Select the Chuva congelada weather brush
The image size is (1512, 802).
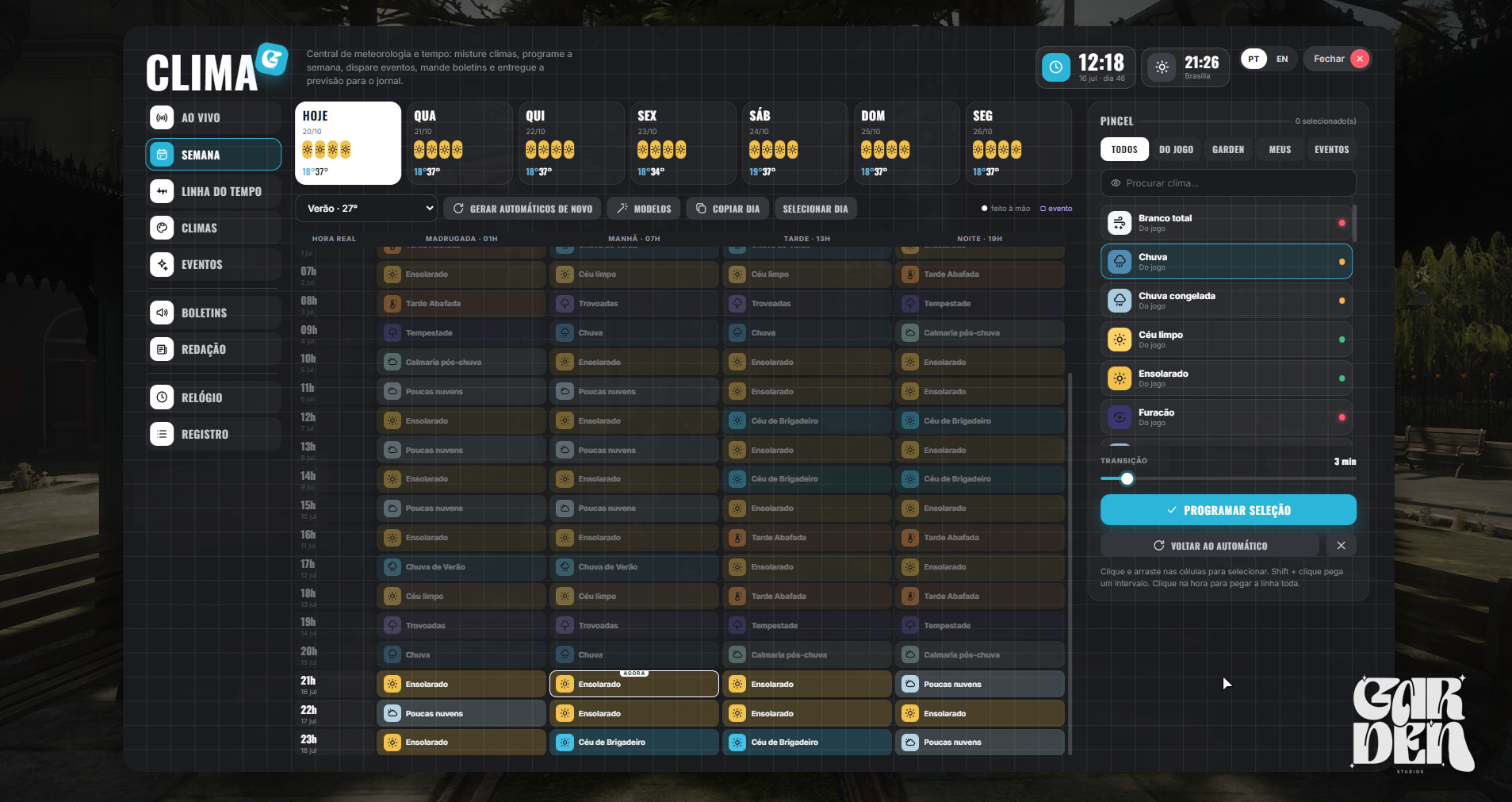(1227, 301)
